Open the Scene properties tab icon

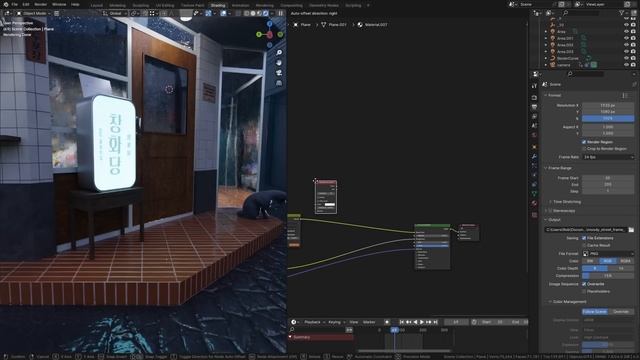pos(534,126)
